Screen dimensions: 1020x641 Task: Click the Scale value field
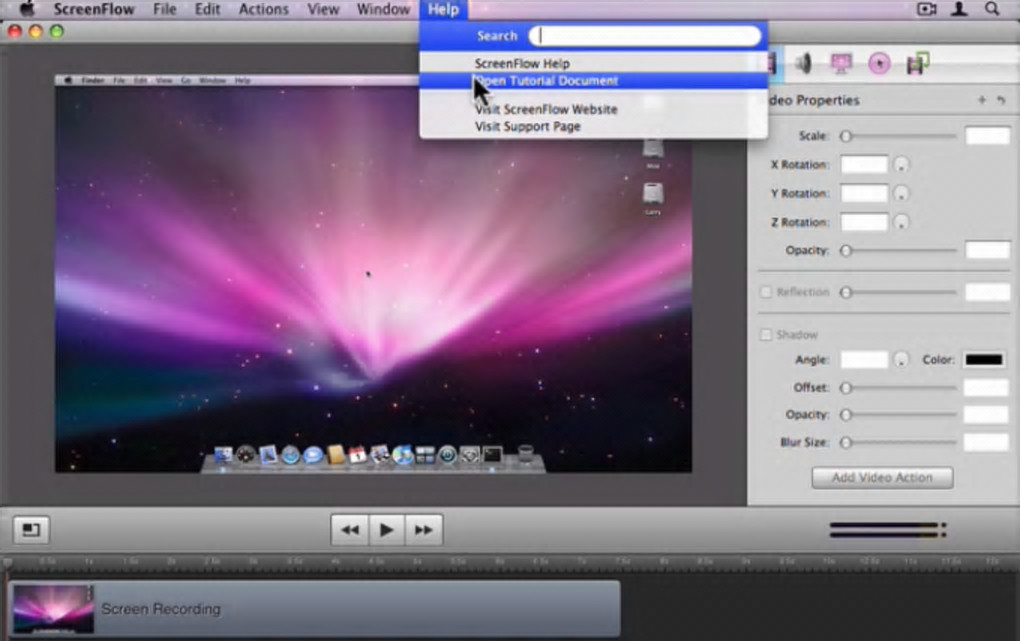(987, 136)
